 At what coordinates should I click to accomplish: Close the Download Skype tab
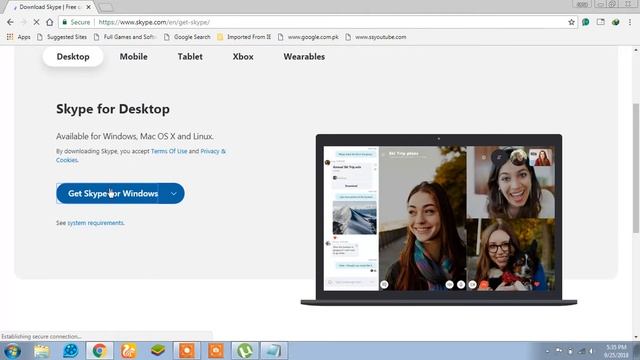[x=89, y=7]
